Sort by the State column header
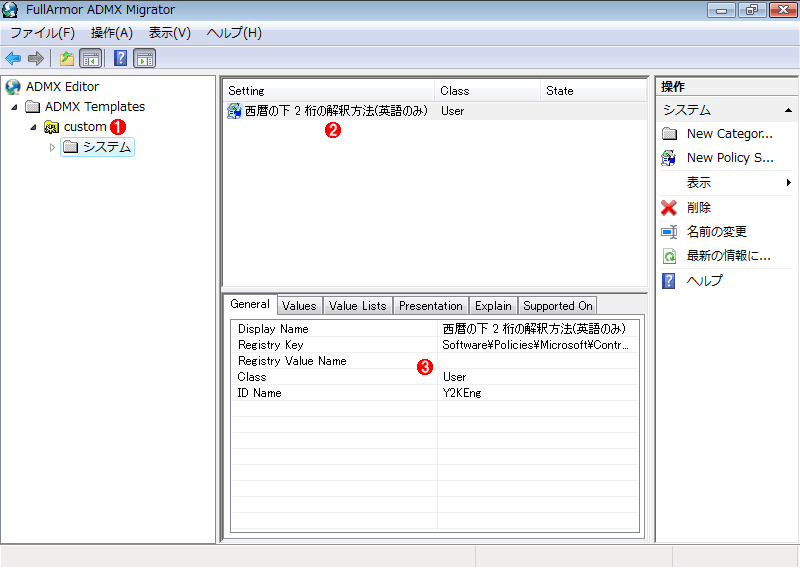 (593, 91)
